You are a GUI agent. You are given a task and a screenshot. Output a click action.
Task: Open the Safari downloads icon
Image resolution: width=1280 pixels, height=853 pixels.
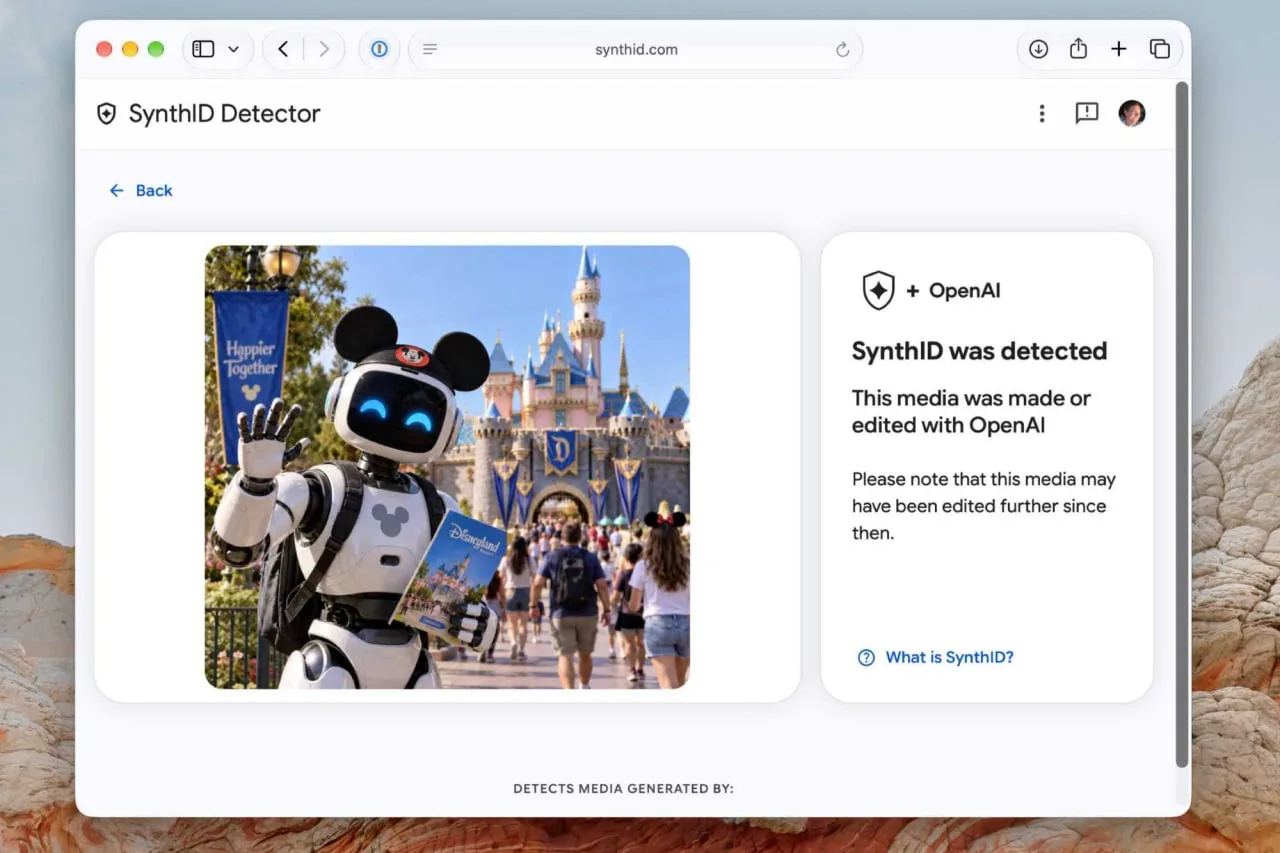click(1038, 49)
